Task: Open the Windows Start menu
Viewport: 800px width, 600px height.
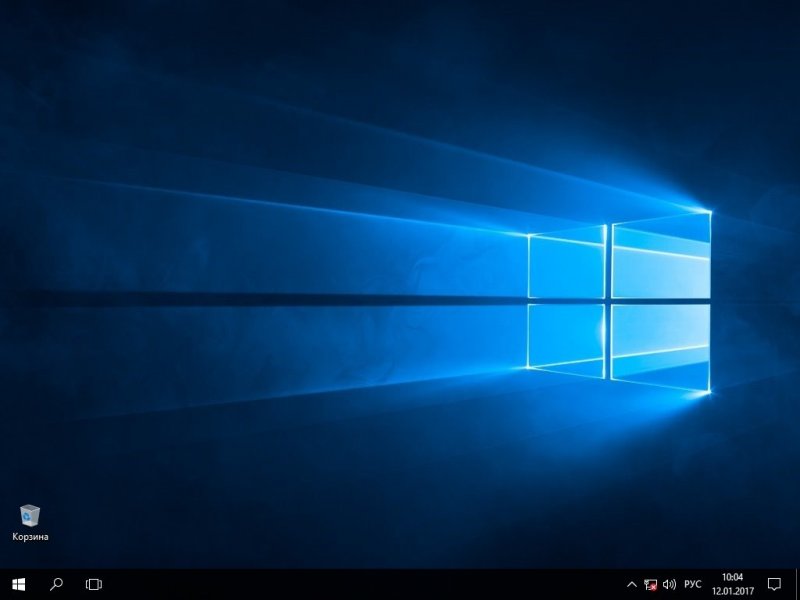Action: [18, 584]
